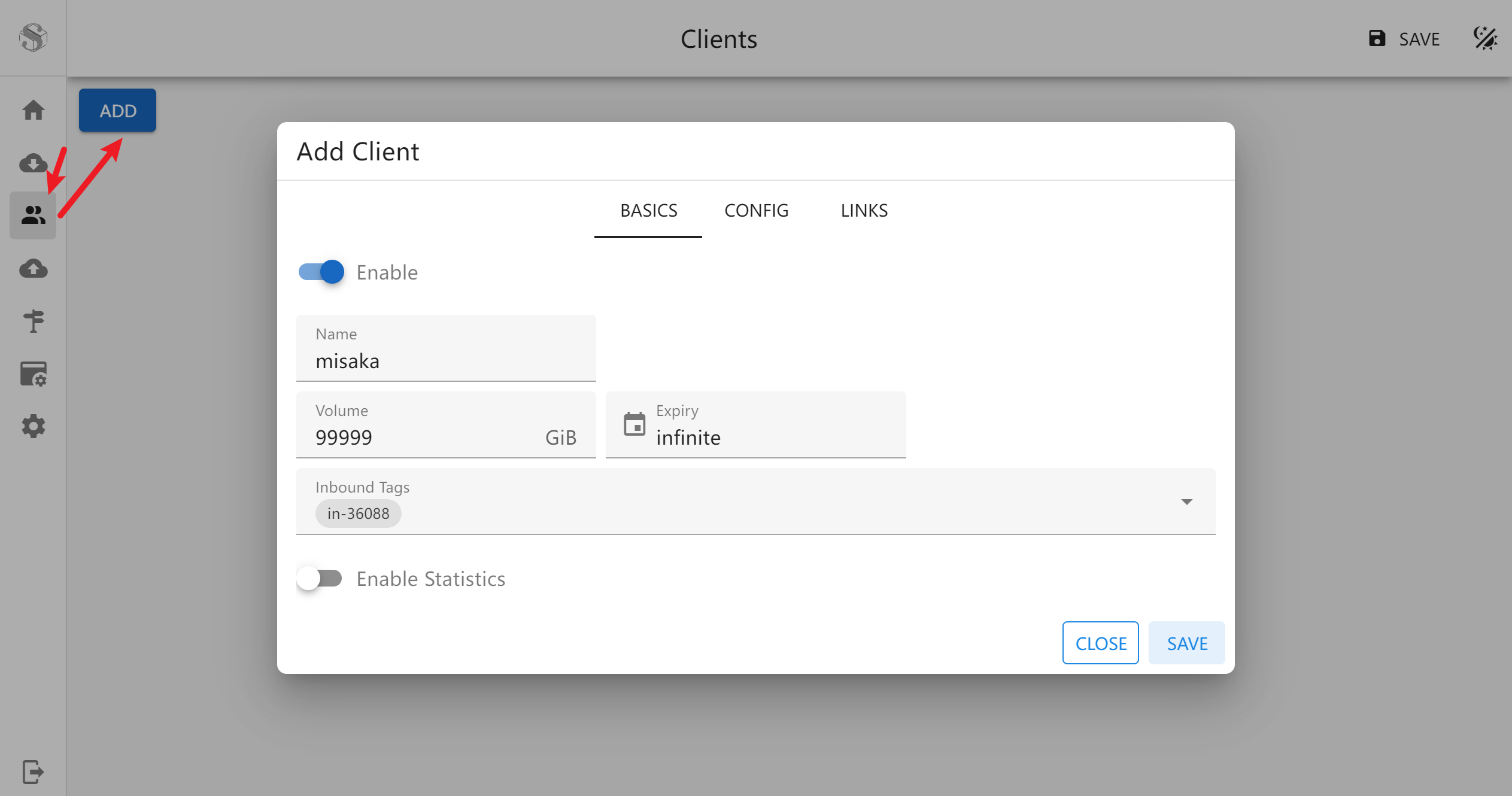Open Settings gear in sidebar
This screenshot has height=796, width=1512.
pos(33,427)
